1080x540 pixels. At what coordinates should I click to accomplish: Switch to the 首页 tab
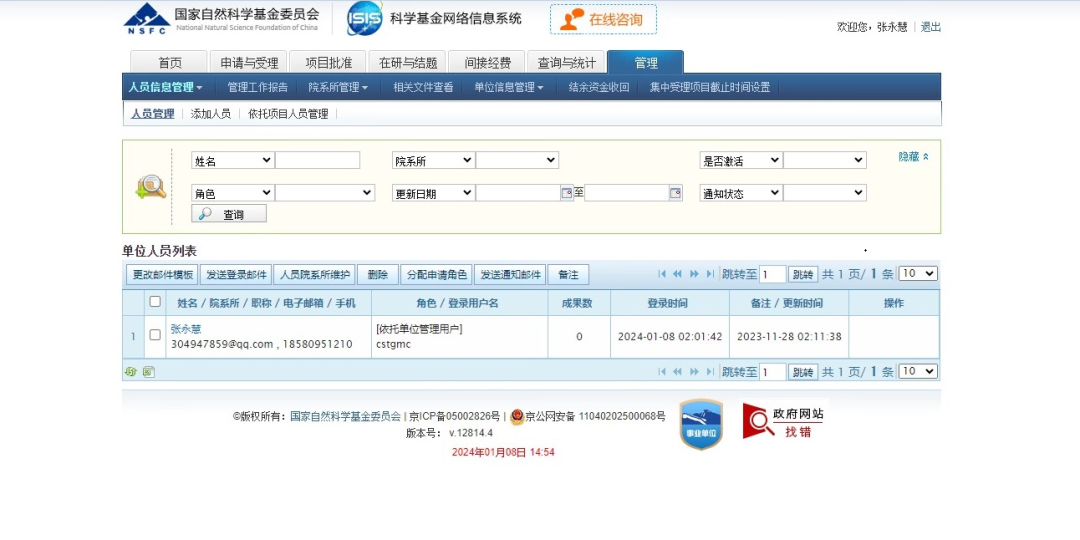click(169, 63)
